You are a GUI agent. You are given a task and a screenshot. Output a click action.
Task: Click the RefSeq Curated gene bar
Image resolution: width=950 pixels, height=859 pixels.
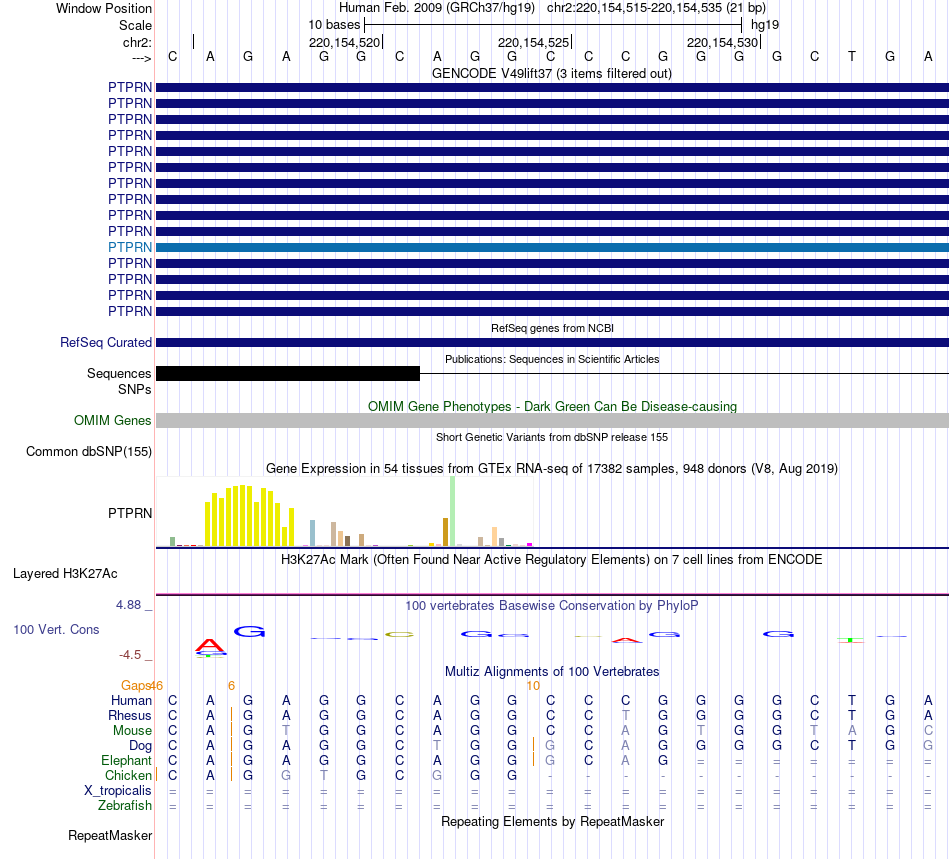point(552,342)
